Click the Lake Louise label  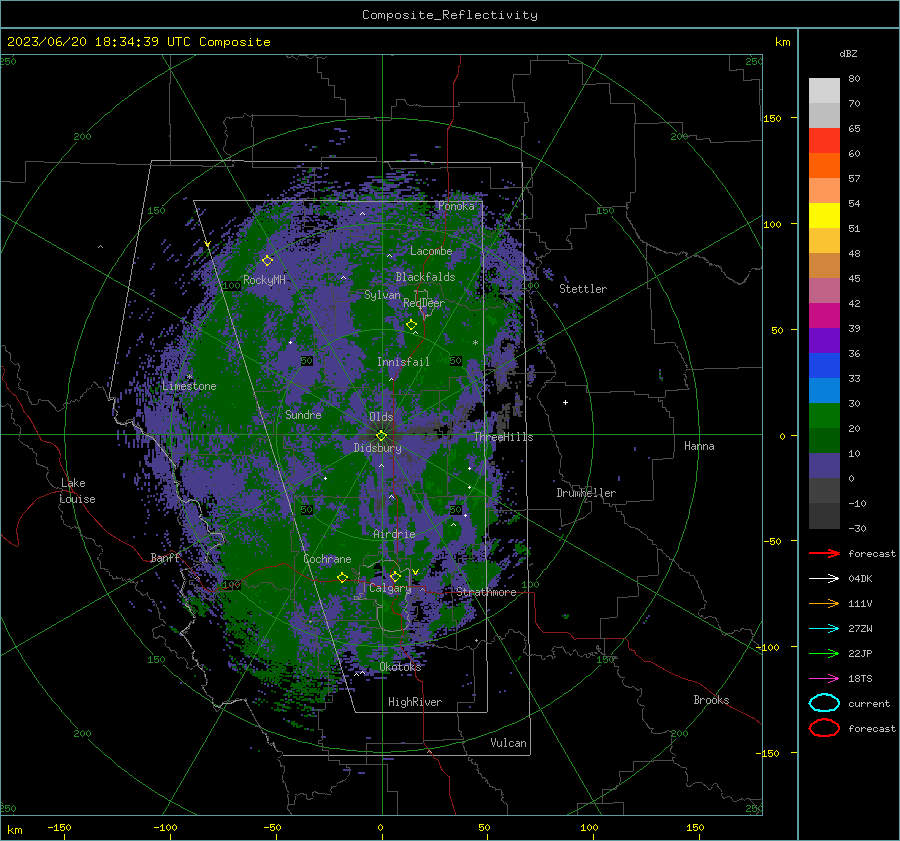tap(77, 491)
